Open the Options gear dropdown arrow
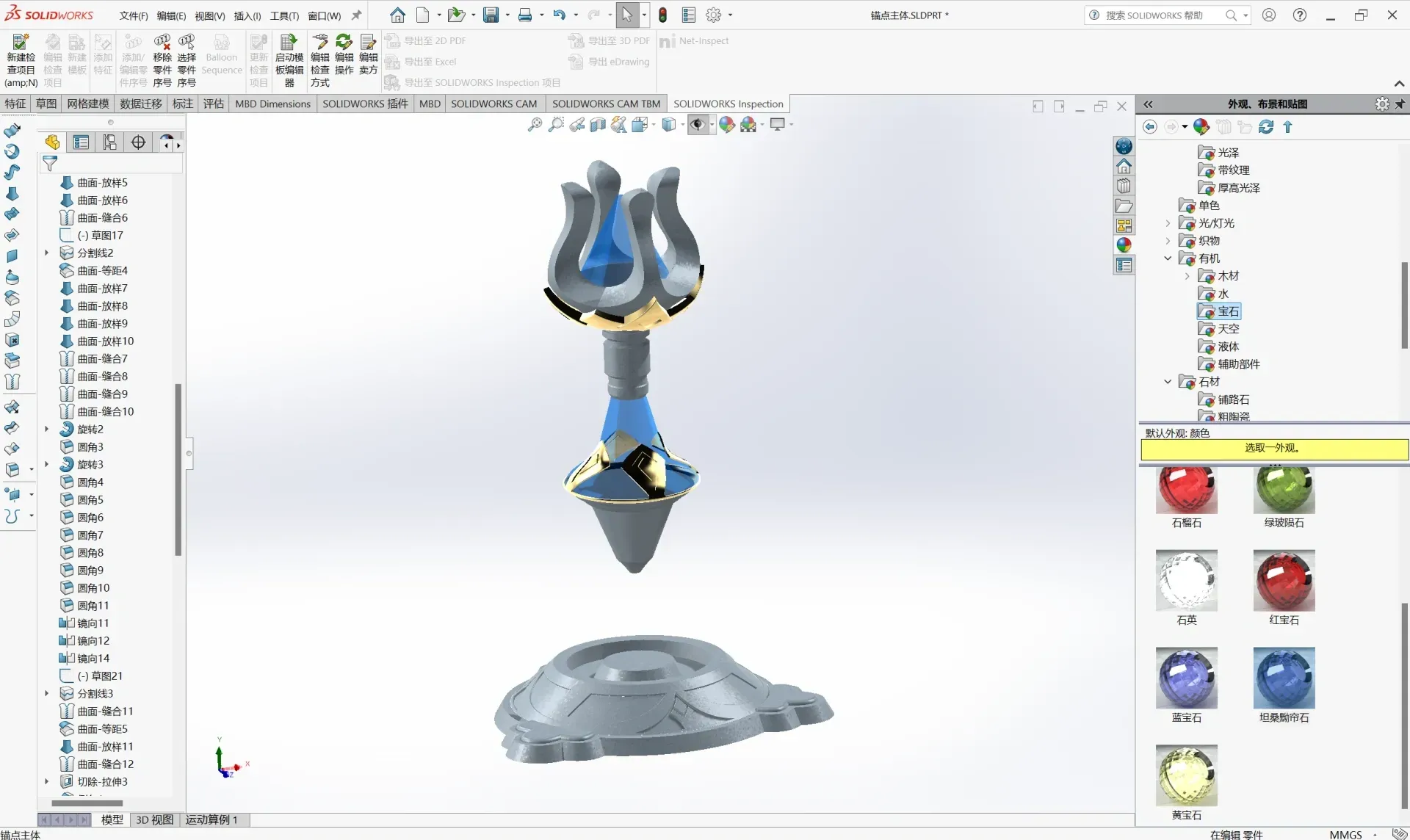The height and width of the screenshot is (840, 1410). [730, 15]
